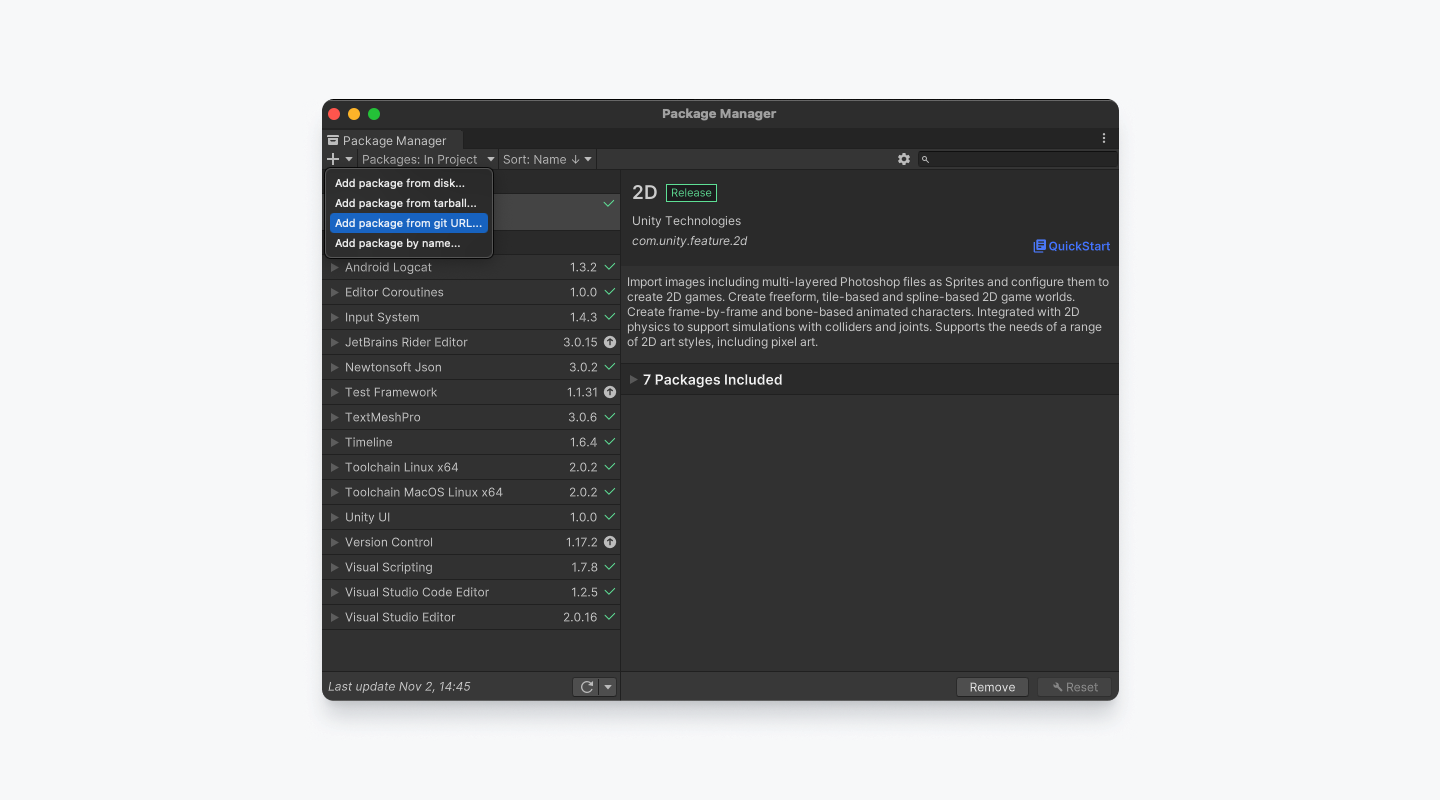This screenshot has height=800, width=1440.
Task: Switch to the Package Manager tab
Action: point(392,140)
